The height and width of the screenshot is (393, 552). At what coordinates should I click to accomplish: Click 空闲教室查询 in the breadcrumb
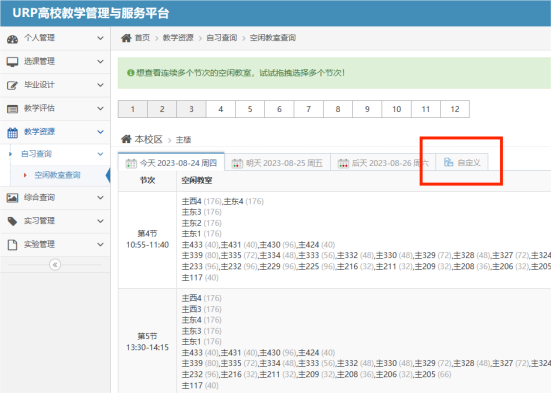pos(273,38)
